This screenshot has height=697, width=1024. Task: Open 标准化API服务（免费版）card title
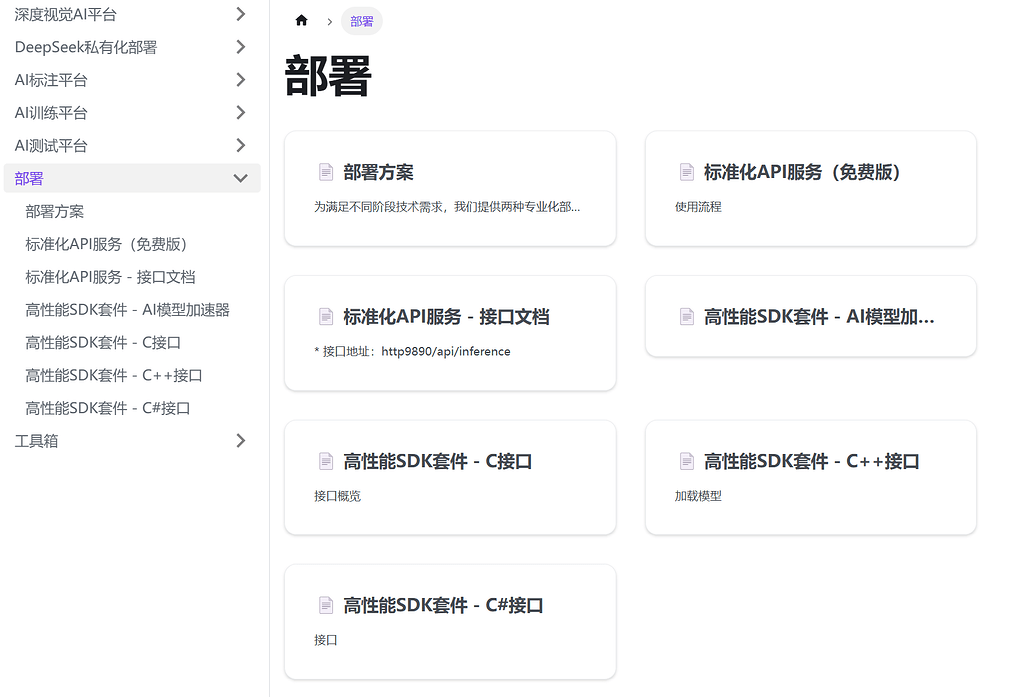click(x=802, y=172)
